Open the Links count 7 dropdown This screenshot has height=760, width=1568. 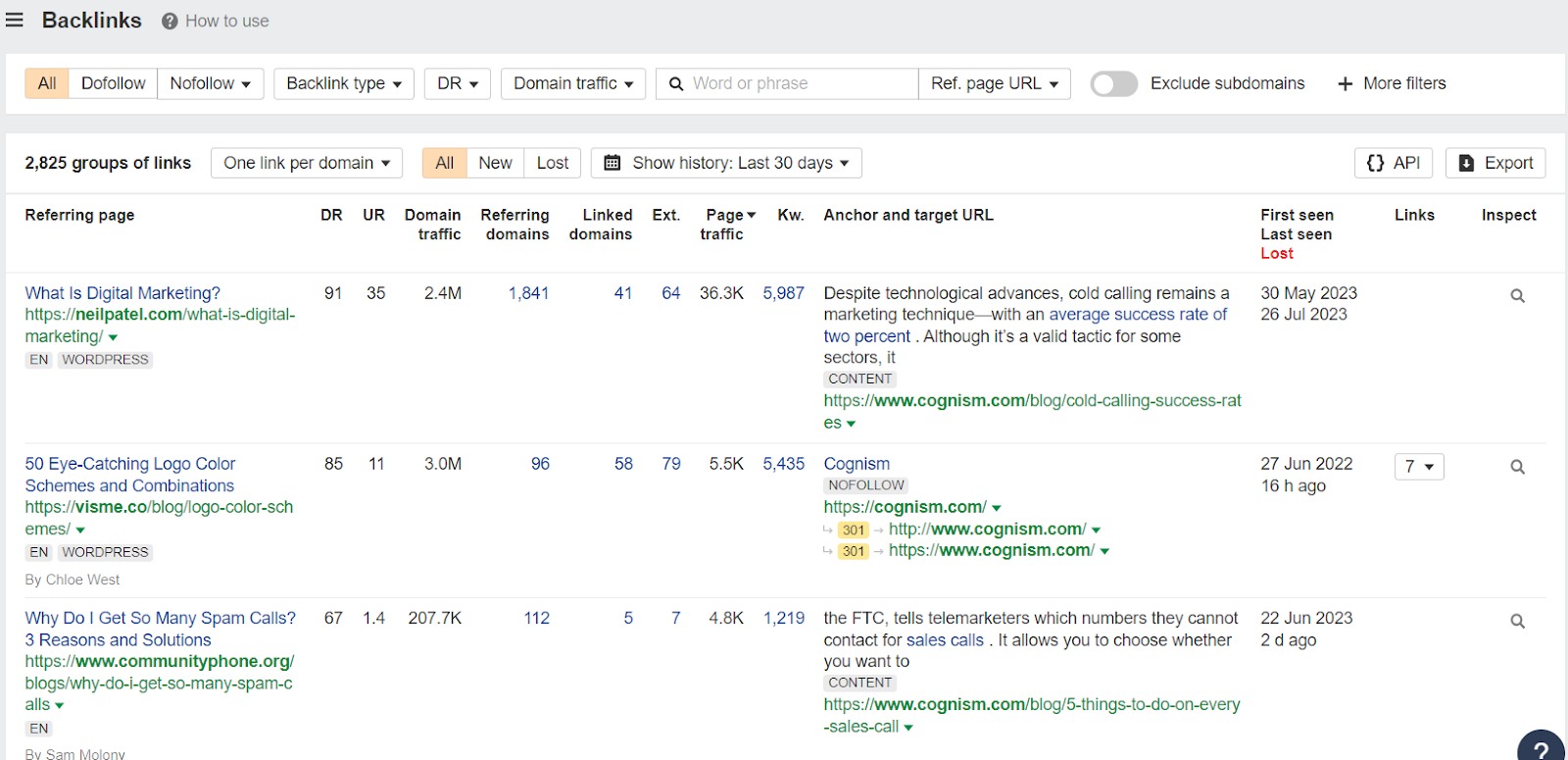point(1419,467)
